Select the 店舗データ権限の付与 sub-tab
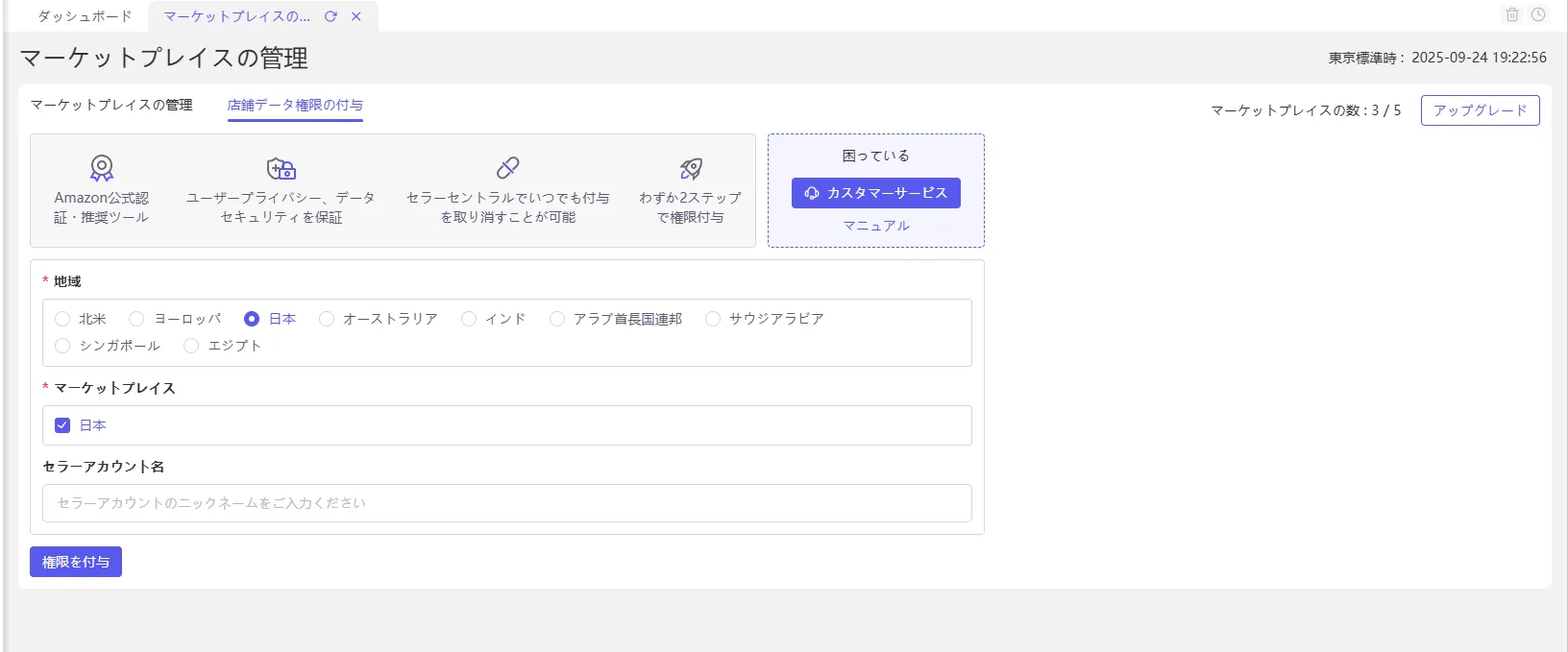Image resolution: width=1568 pixels, height=652 pixels. (x=295, y=105)
